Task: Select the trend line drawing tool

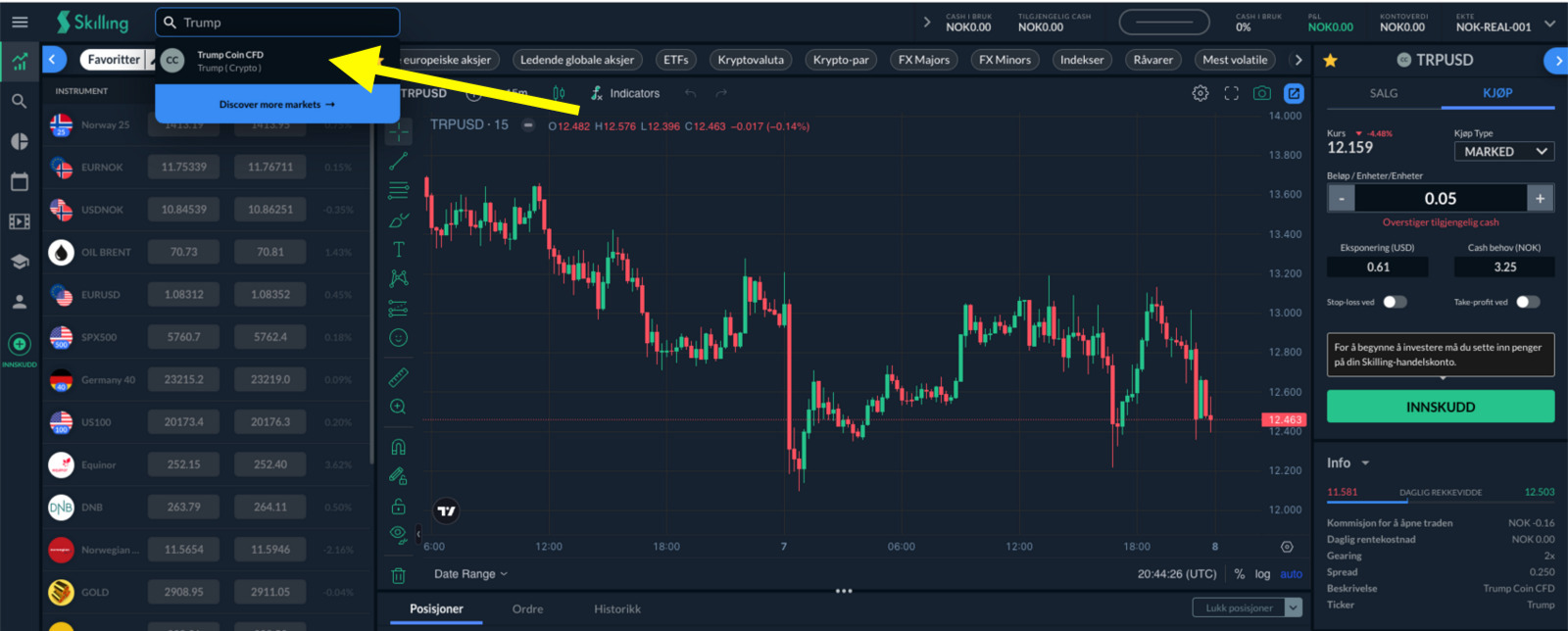Action: [x=399, y=161]
